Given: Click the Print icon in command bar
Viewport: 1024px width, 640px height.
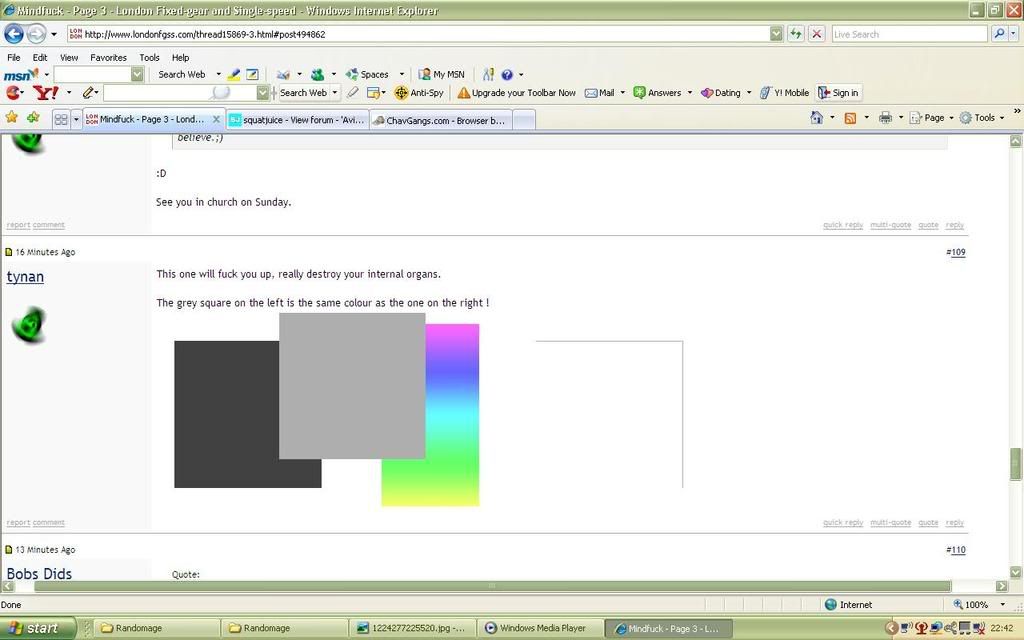Looking at the screenshot, I should pos(884,118).
